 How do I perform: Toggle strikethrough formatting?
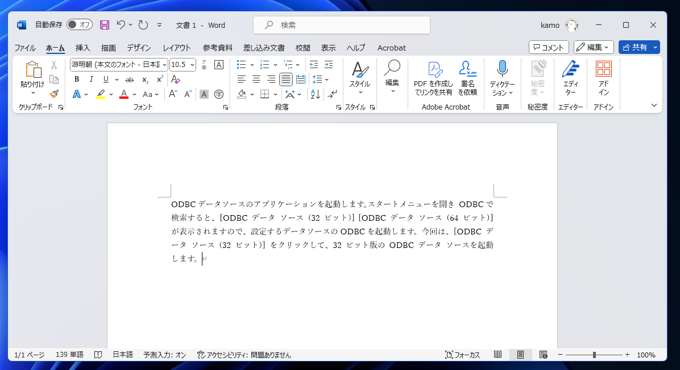click(x=129, y=79)
